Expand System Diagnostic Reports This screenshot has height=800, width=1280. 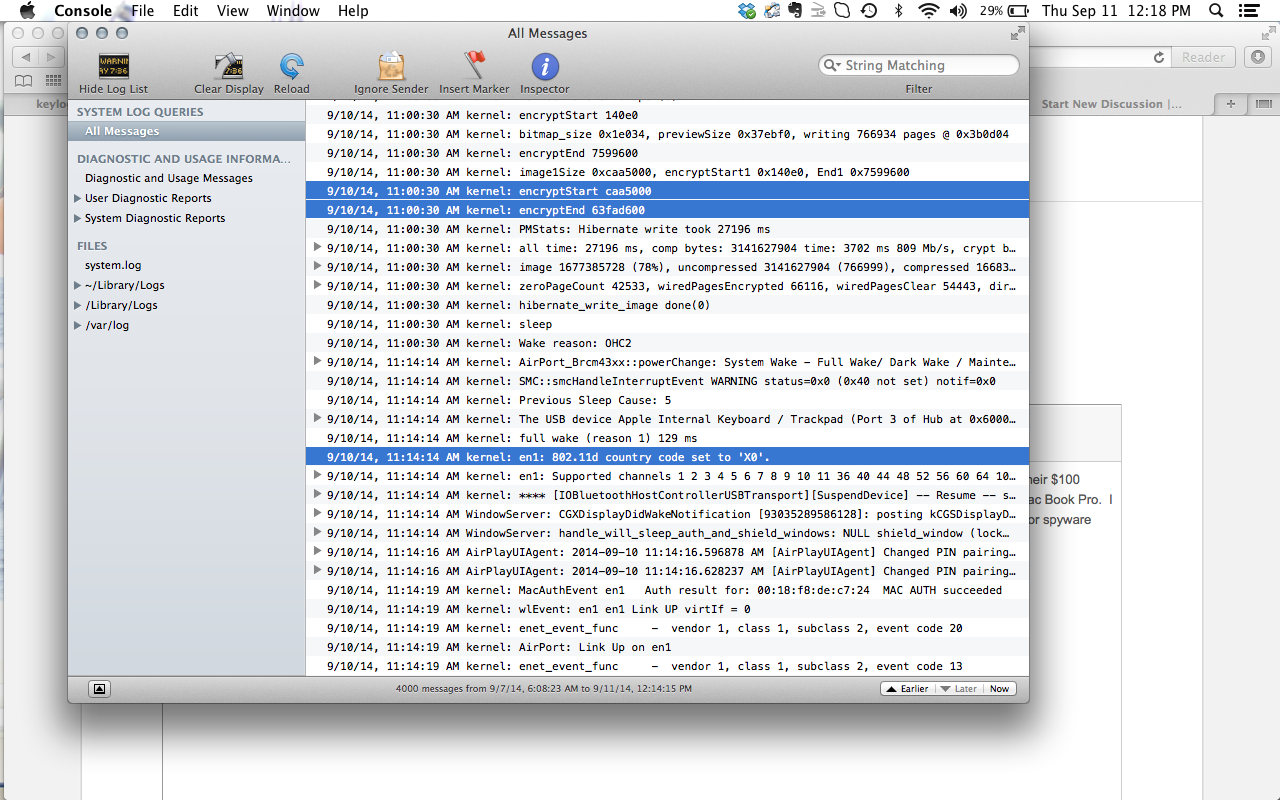click(x=78, y=218)
